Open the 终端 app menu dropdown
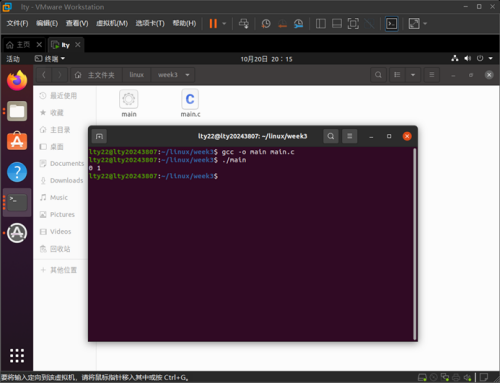This screenshot has height=383, width=500. (50, 59)
